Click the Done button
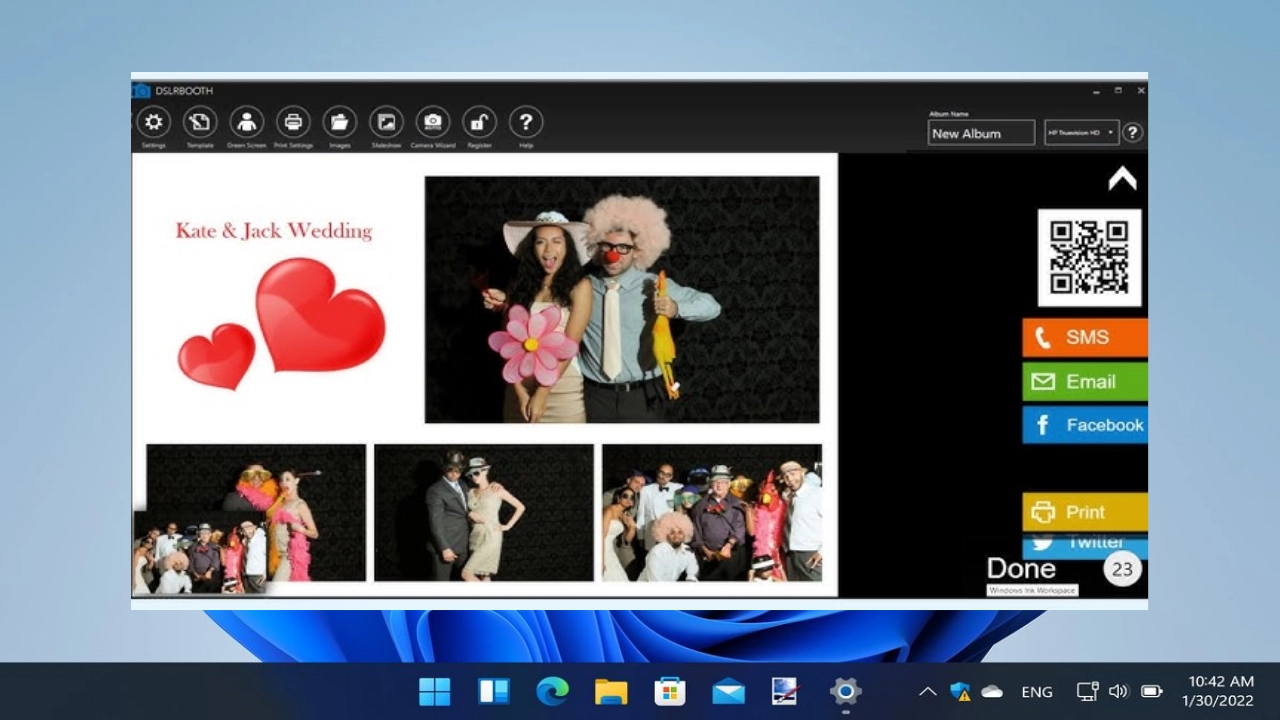 coord(1021,569)
